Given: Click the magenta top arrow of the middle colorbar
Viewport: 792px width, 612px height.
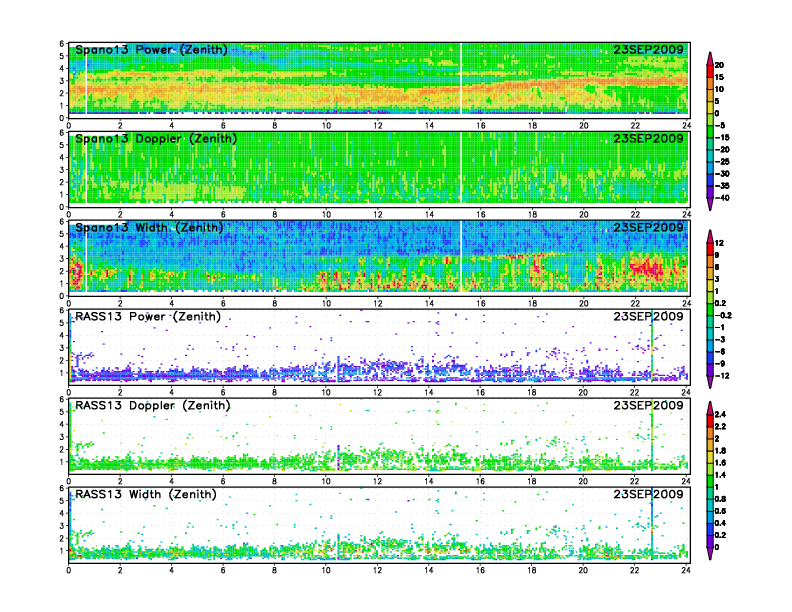Looking at the screenshot, I should [710, 236].
